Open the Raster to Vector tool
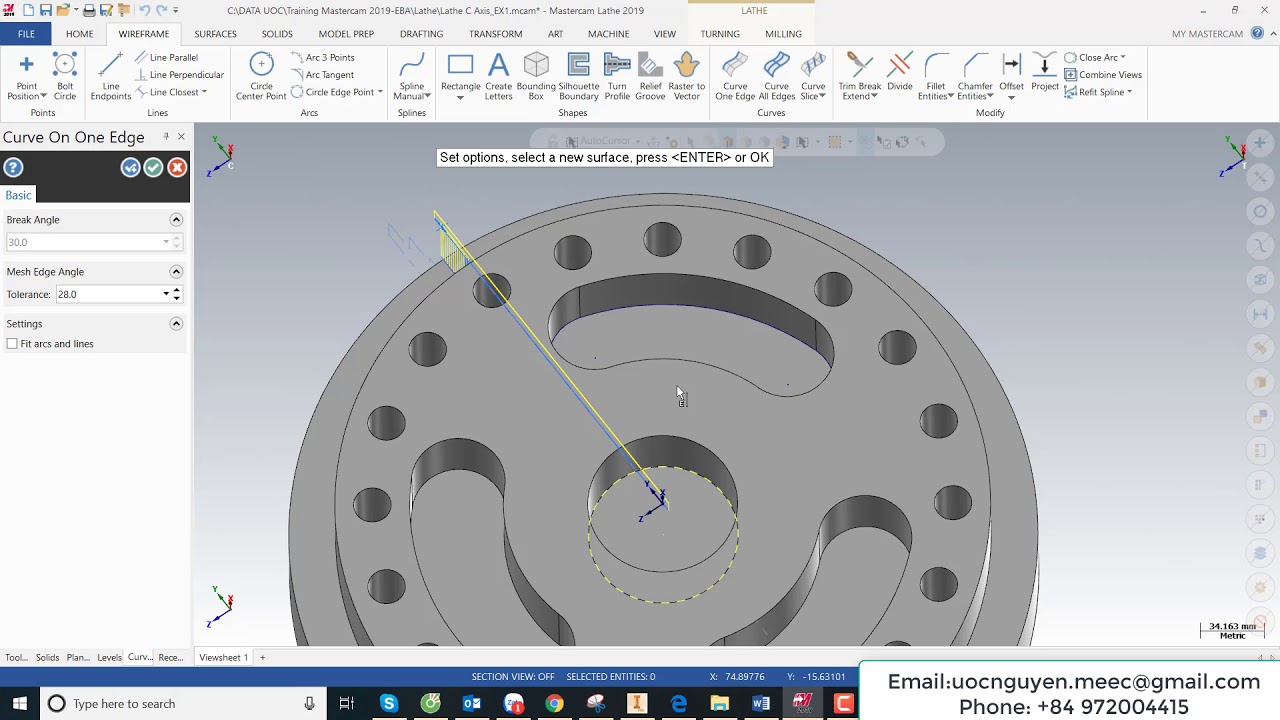 click(x=686, y=77)
